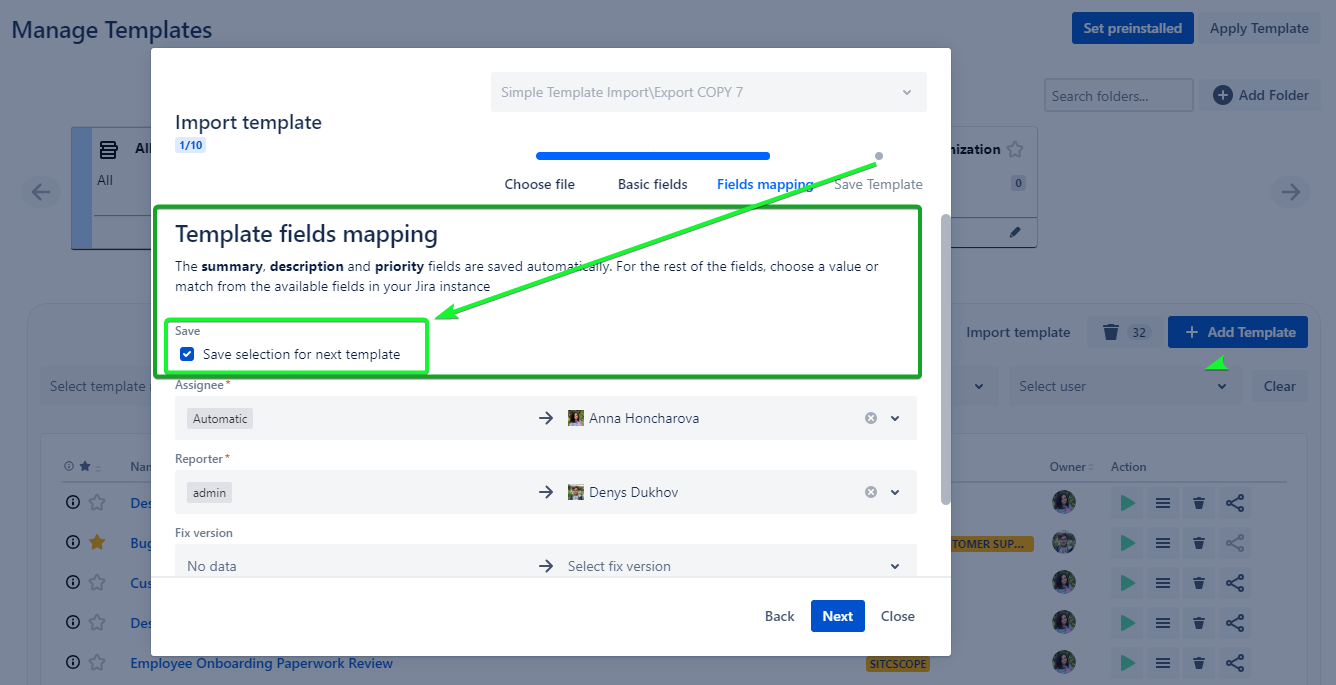
Task: Open Employee Onboarding Paperwork Review link
Action: coord(261,663)
